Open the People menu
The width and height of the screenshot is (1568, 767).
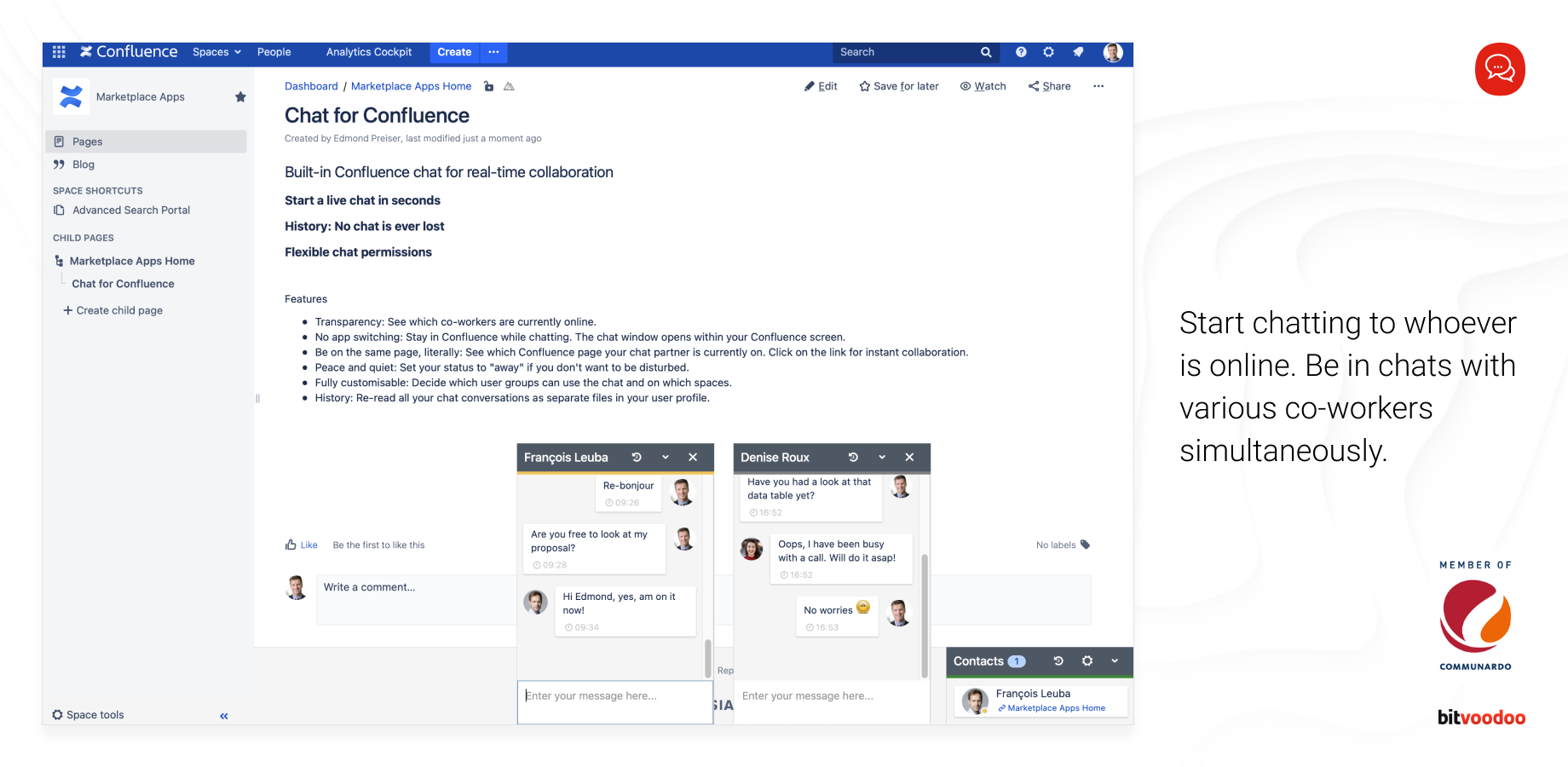point(274,52)
